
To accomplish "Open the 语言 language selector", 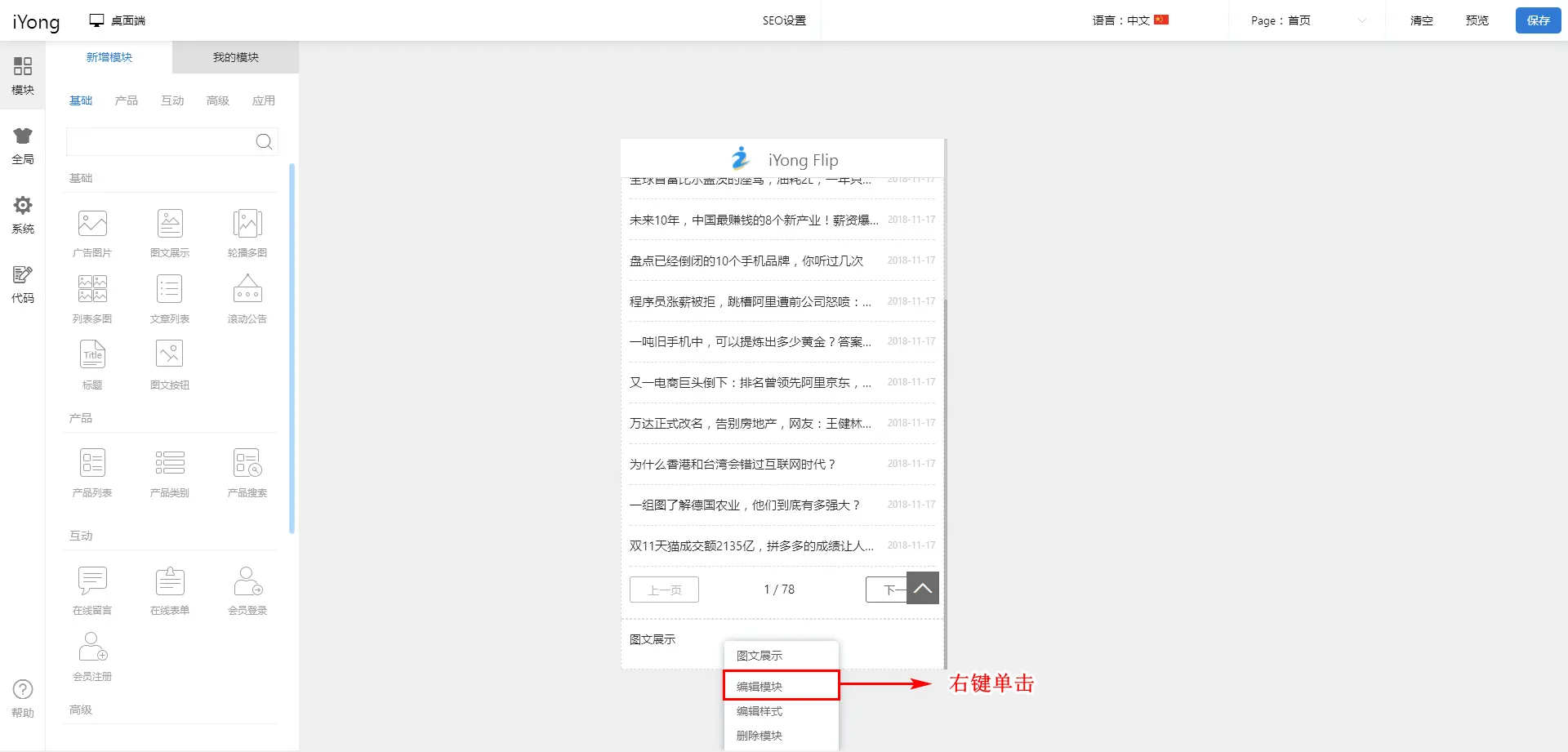I will coord(1130,20).
